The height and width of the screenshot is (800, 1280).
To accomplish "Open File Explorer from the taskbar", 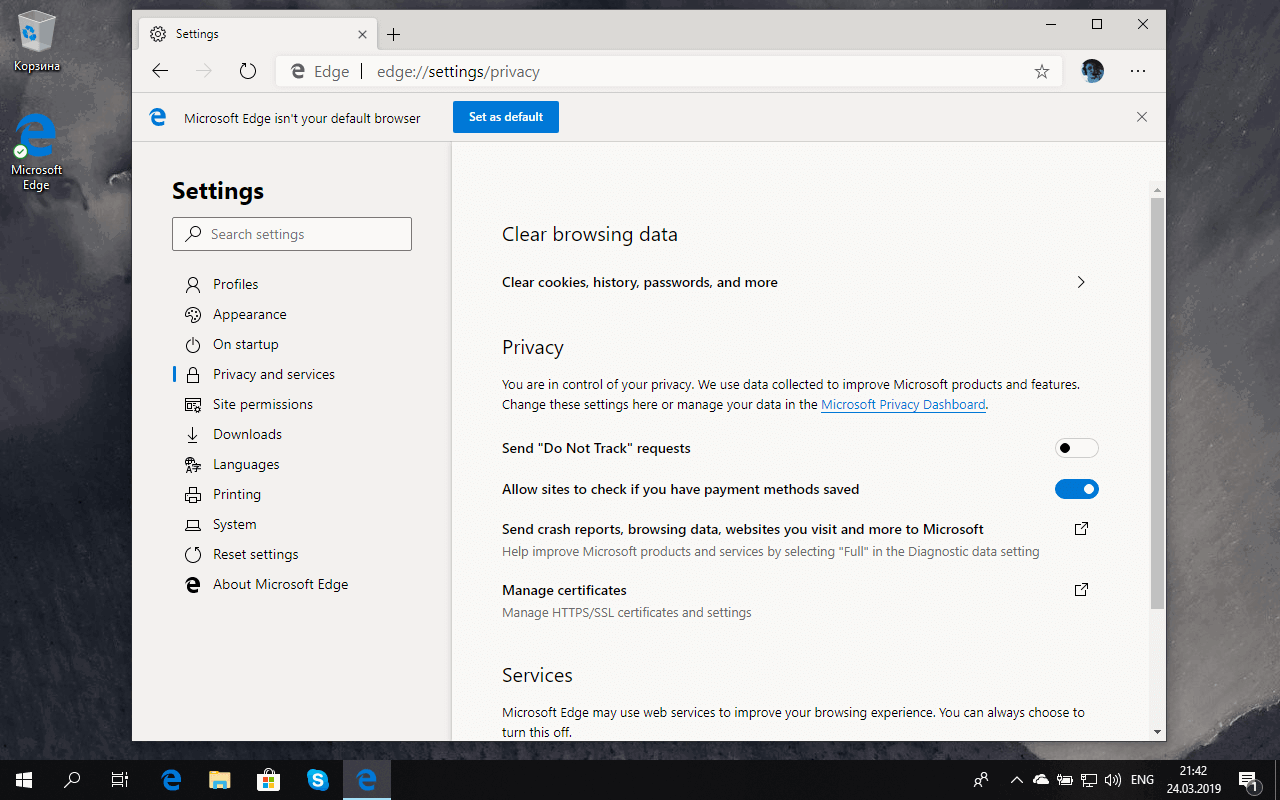I will click(x=220, y=780).
